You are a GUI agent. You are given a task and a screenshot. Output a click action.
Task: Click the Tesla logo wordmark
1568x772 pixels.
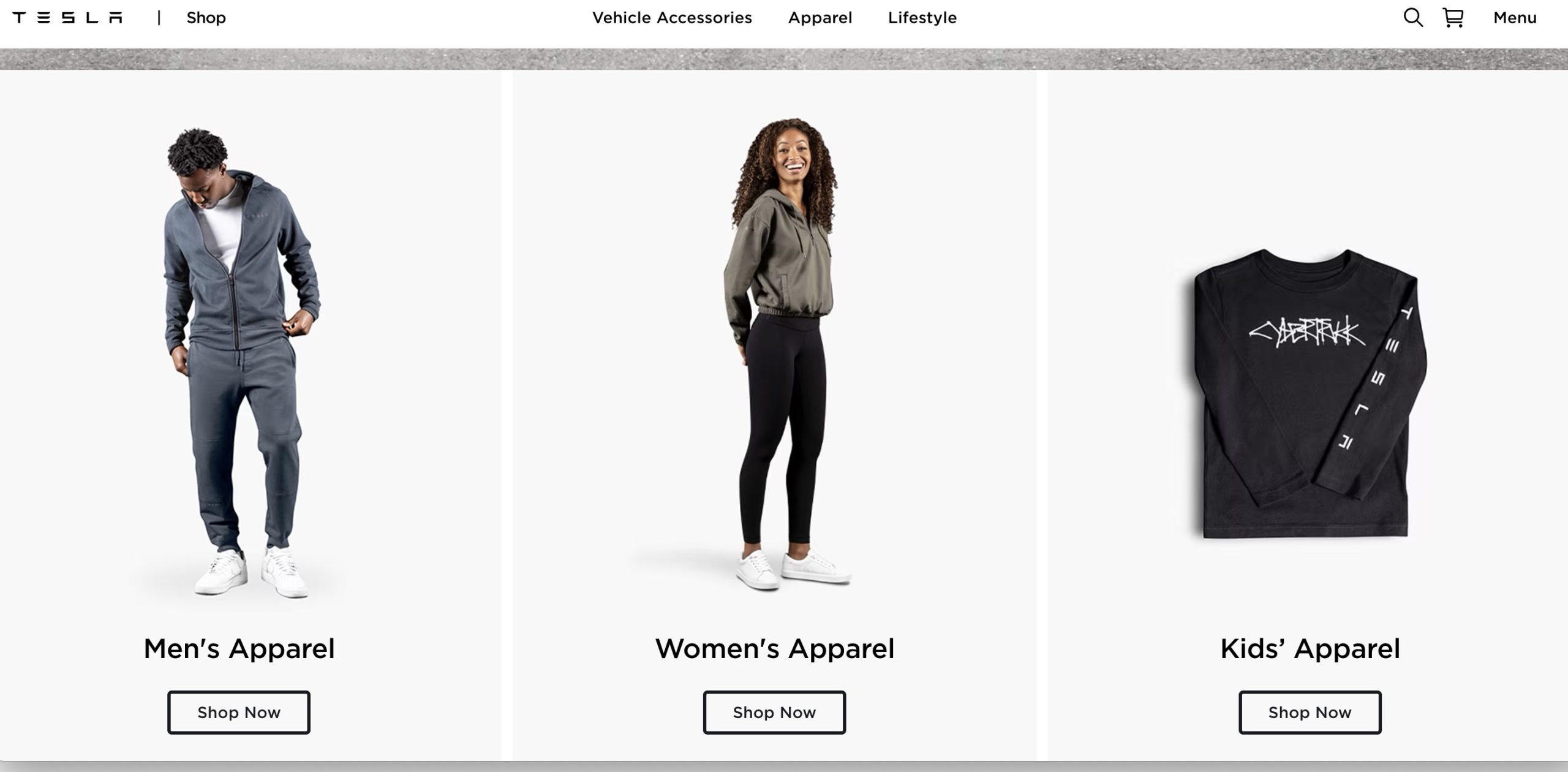pos(67,18)
